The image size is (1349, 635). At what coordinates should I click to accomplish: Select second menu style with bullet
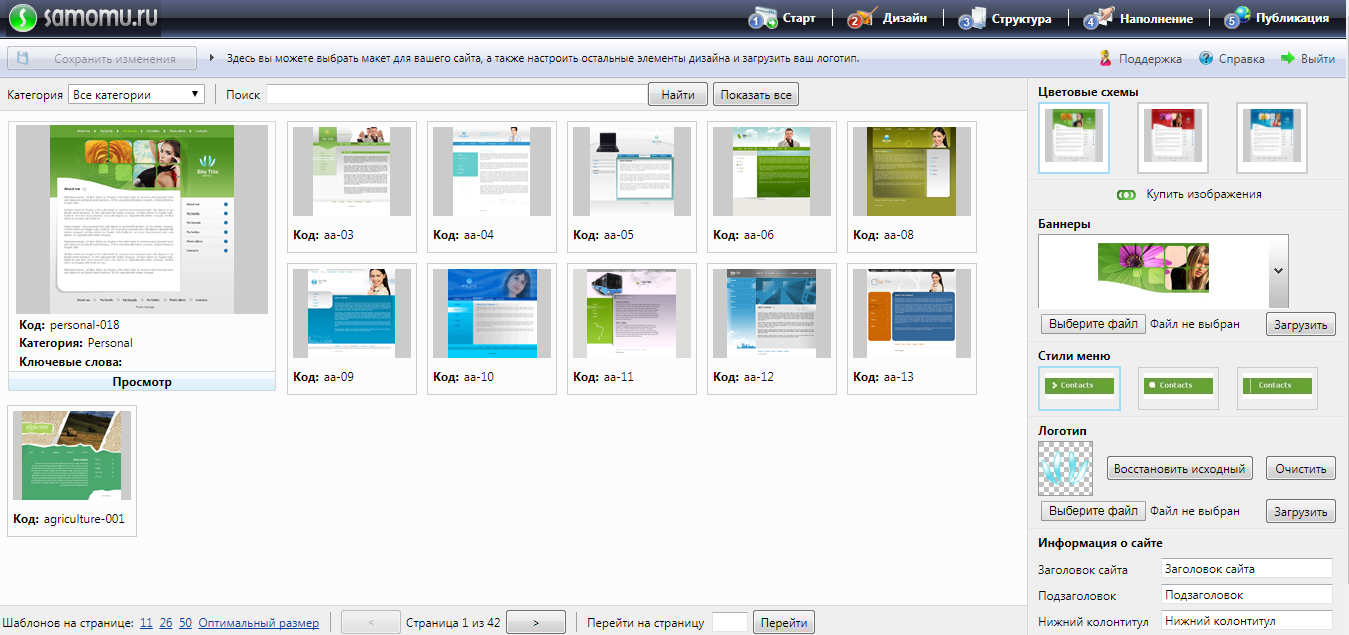coord(1178,388)
